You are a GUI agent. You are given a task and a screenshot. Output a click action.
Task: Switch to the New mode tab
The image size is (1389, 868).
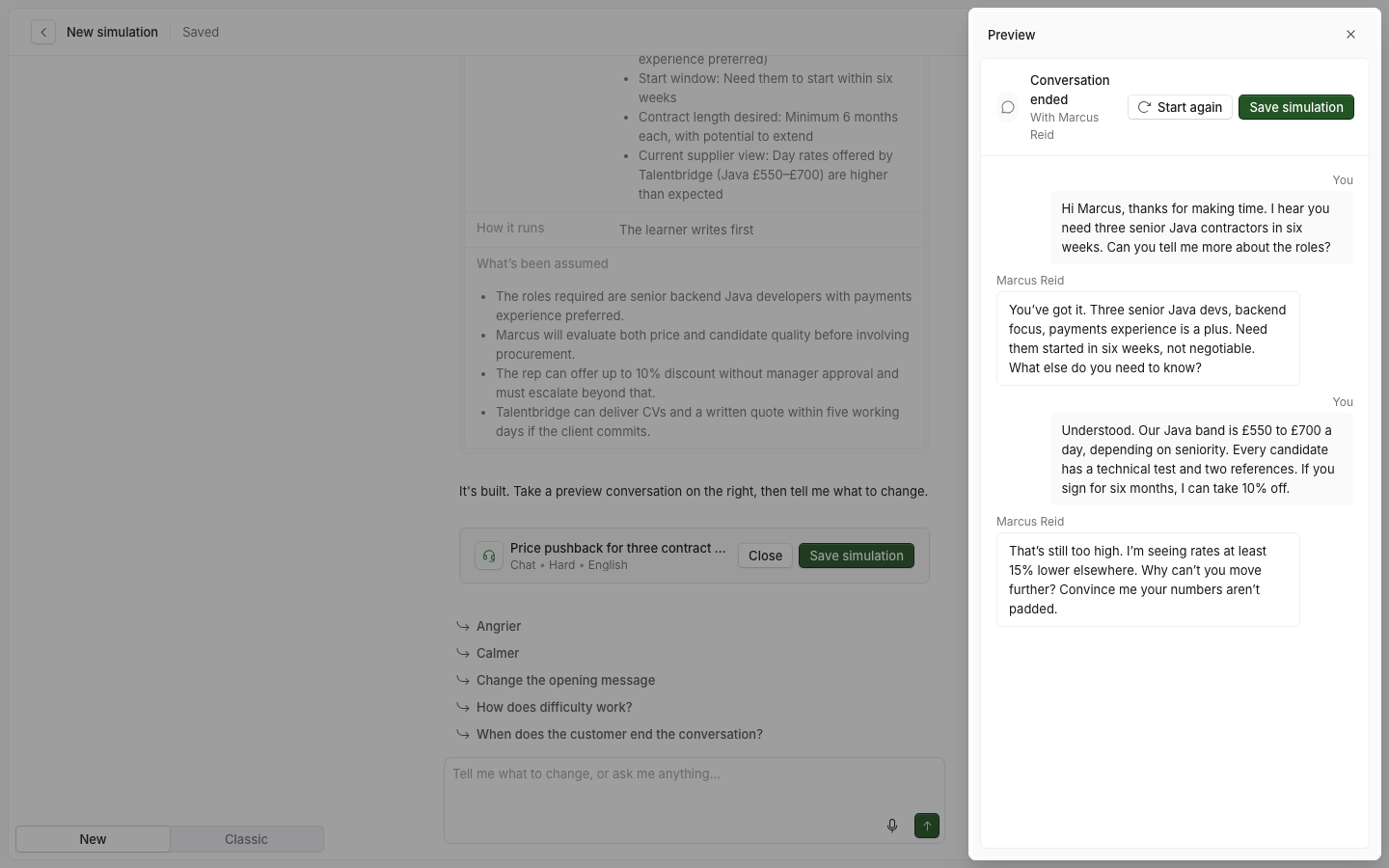click(93, 839)
